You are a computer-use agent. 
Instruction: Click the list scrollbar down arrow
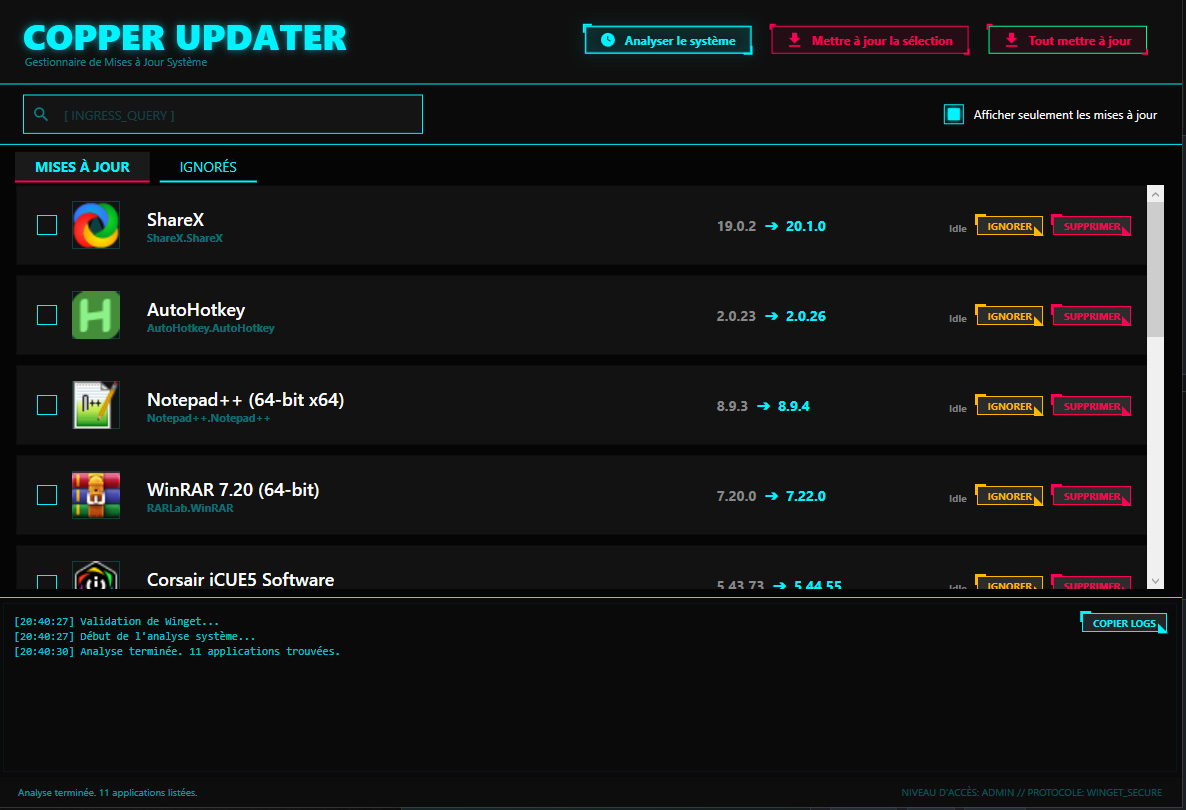pyautogui.click(x=1155, y=581)
